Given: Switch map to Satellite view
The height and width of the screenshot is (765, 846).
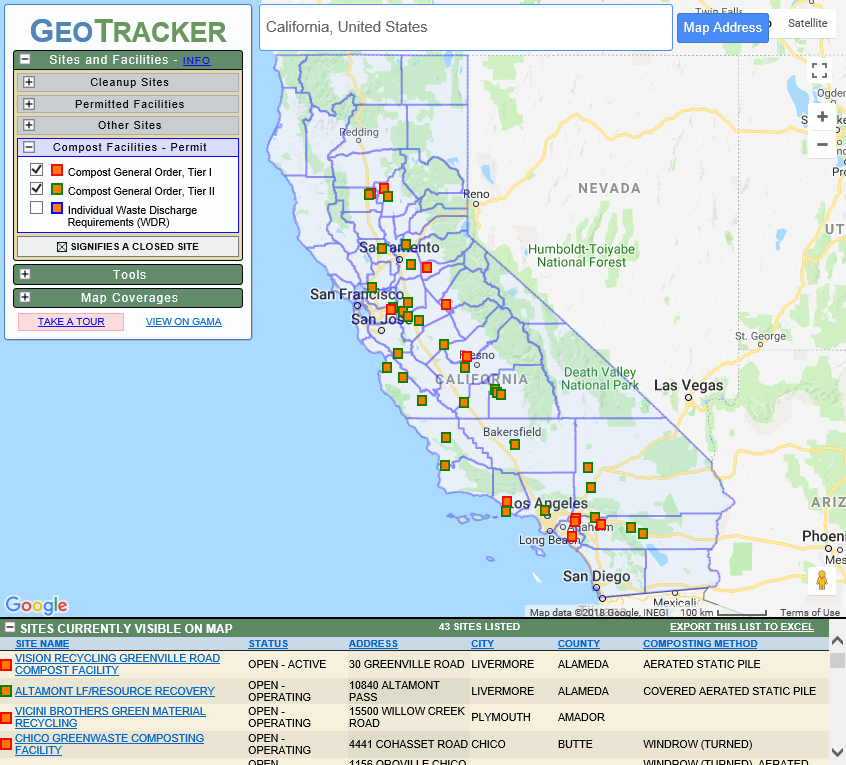Looking at the screenshot, I should tap(807, 23).
